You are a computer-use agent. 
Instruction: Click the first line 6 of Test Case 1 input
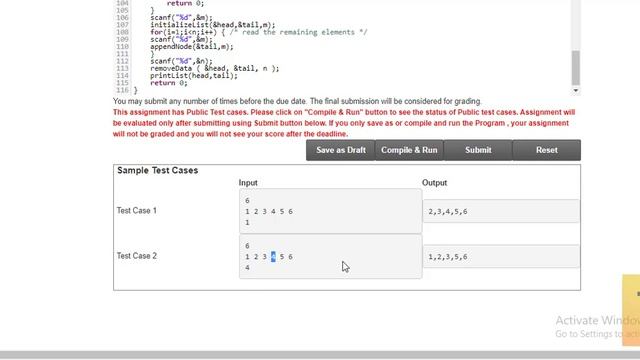[247, 201]
